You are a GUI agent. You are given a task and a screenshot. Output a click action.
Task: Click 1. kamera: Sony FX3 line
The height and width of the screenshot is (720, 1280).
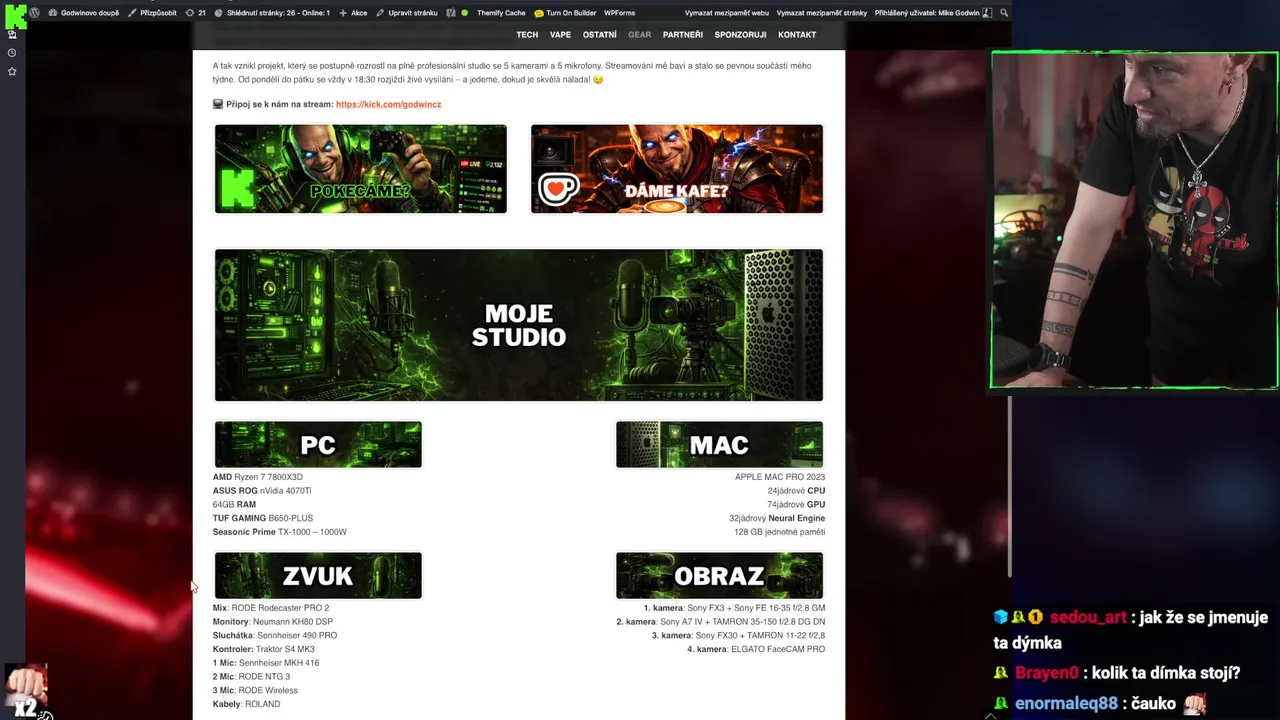734,608
